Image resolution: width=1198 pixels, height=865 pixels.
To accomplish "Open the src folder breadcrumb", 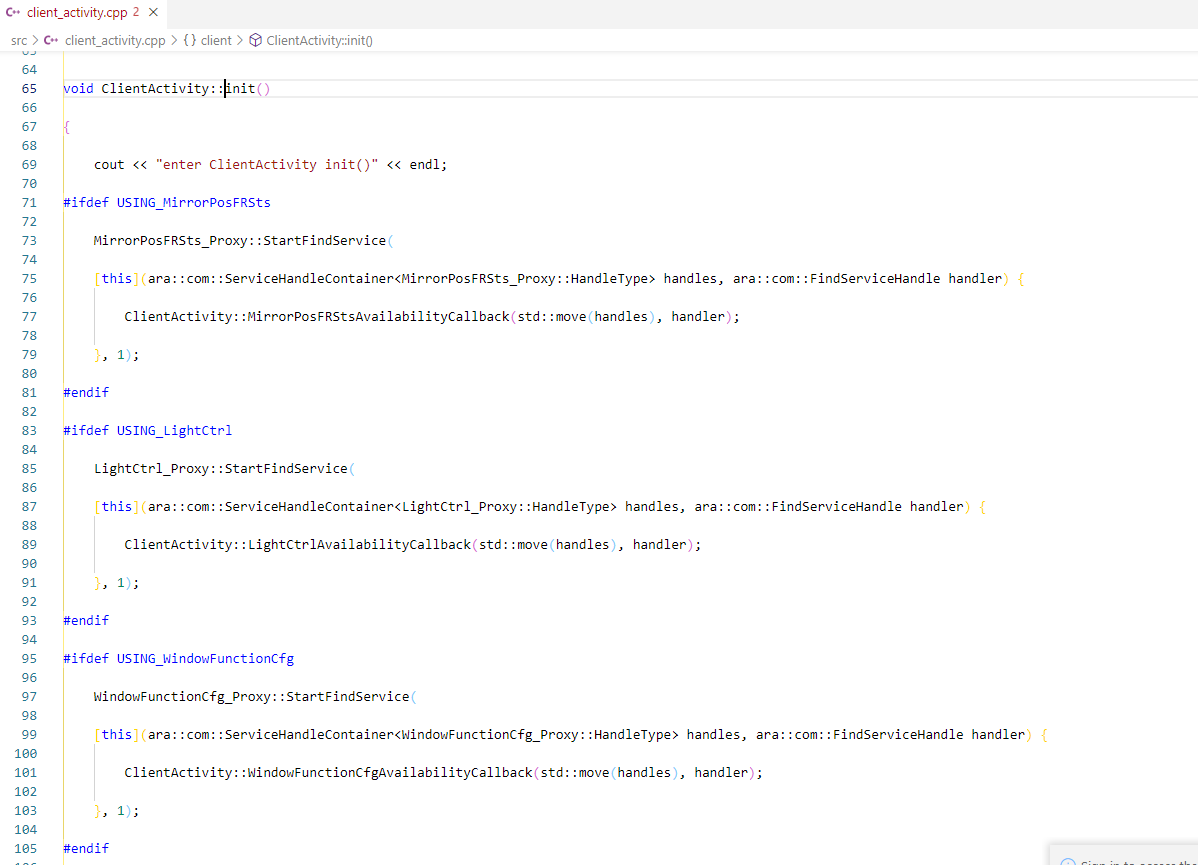I will pyautogui.click(x=19, y=41).
